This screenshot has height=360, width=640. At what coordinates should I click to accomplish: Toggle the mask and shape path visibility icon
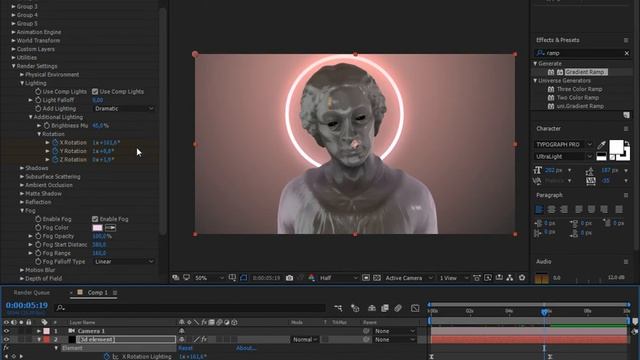coord(244,278)
